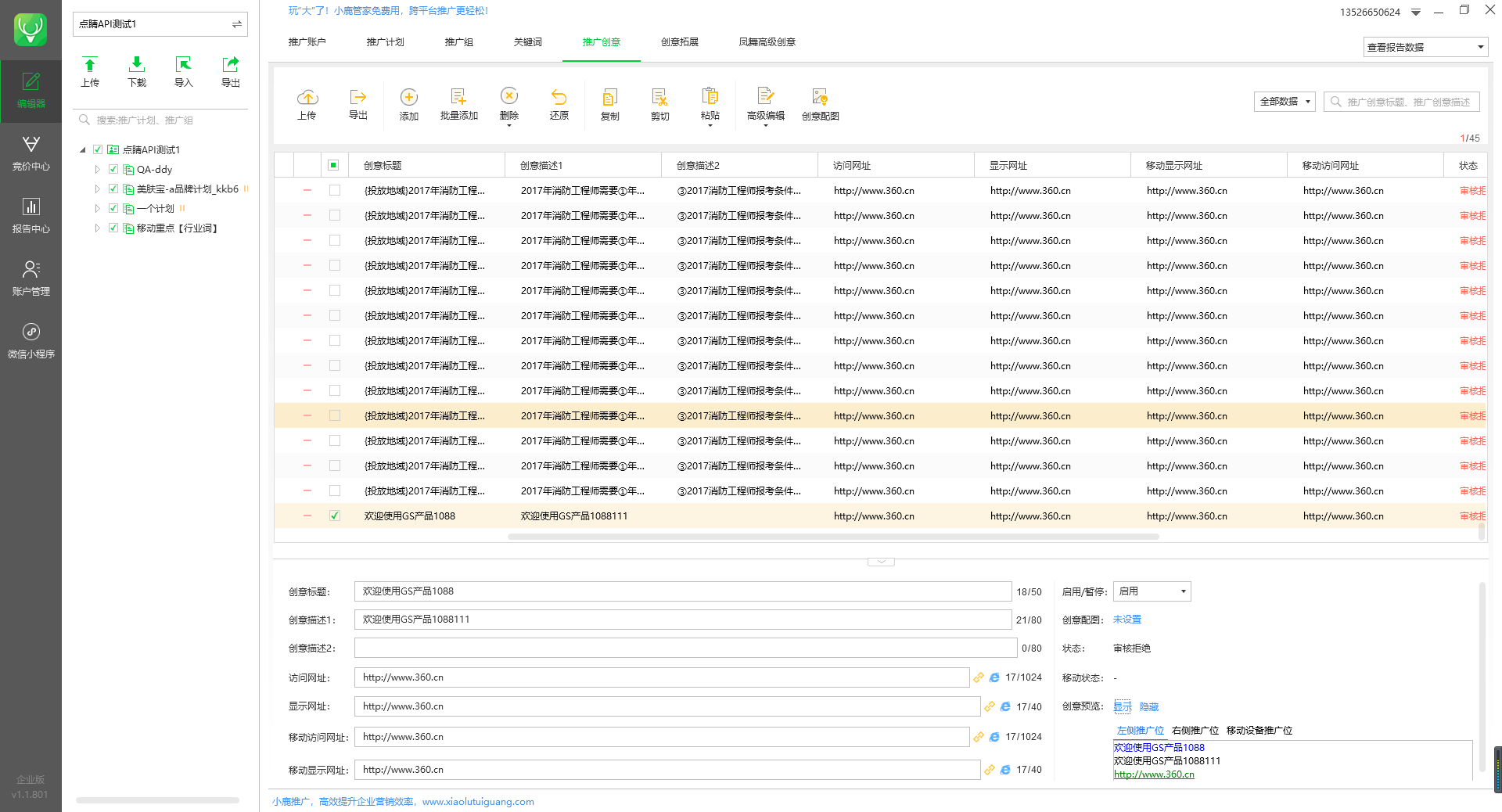Click the 推广创意标题 search box
The height and width of the screenshot is (812, 1502).
point(1402,102)
